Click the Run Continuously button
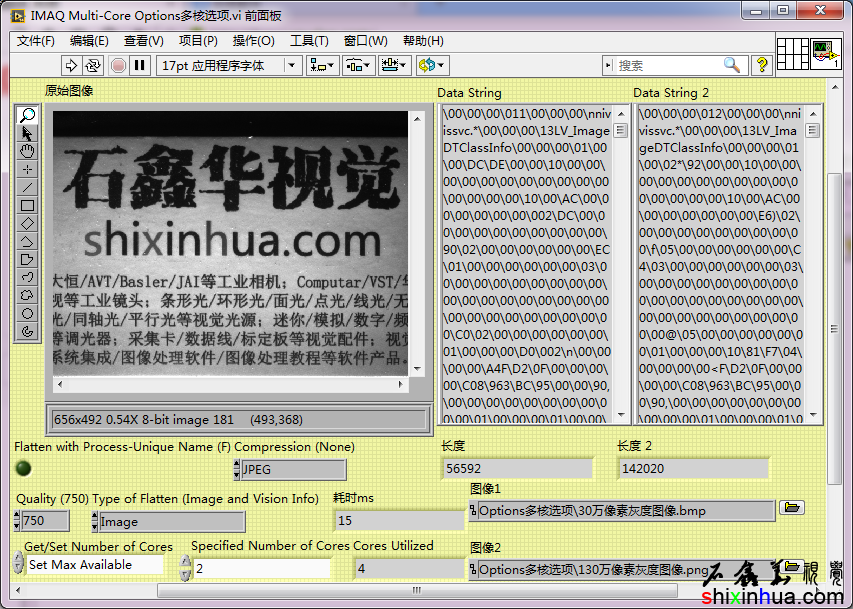The height and width of the screenshot is (609, 853). (93, 65)
